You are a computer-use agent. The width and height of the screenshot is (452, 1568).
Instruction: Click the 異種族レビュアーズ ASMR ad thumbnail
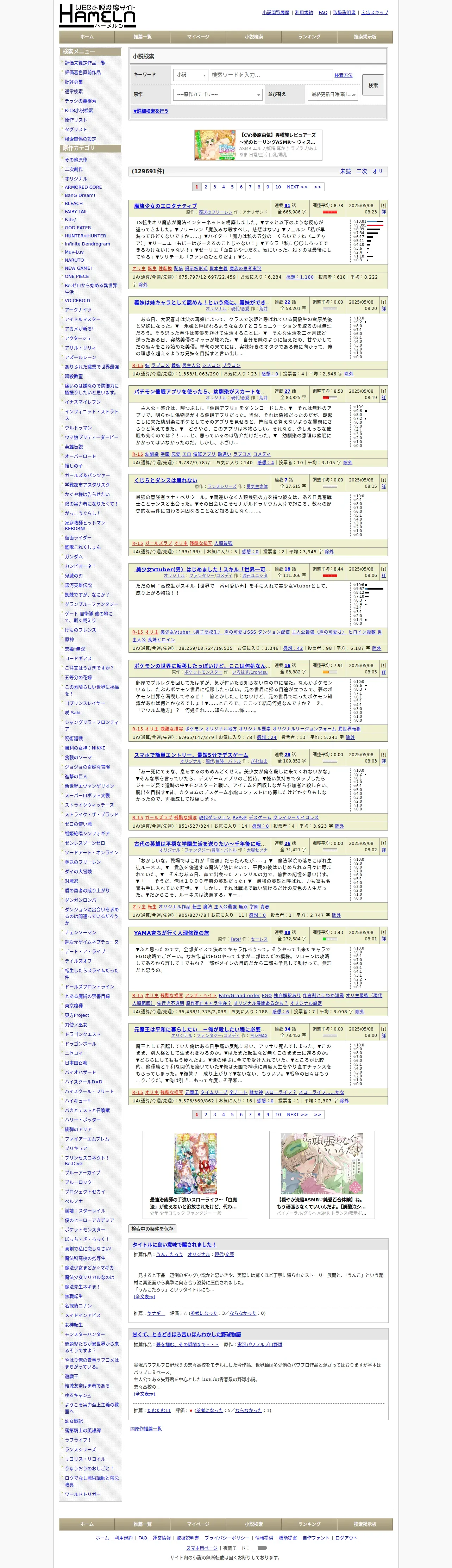tap(215, 145)
